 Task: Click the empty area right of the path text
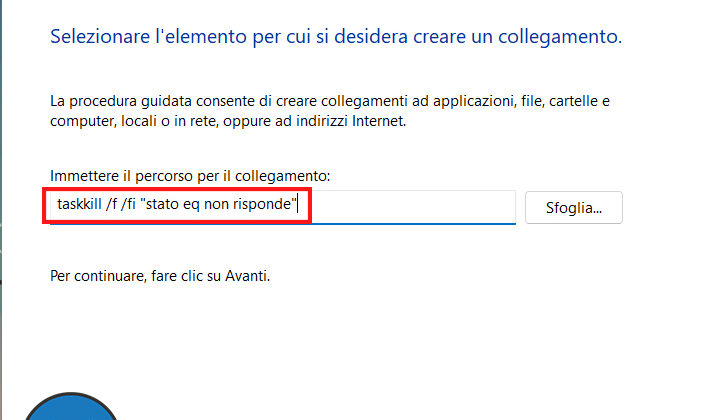point(410,207)
